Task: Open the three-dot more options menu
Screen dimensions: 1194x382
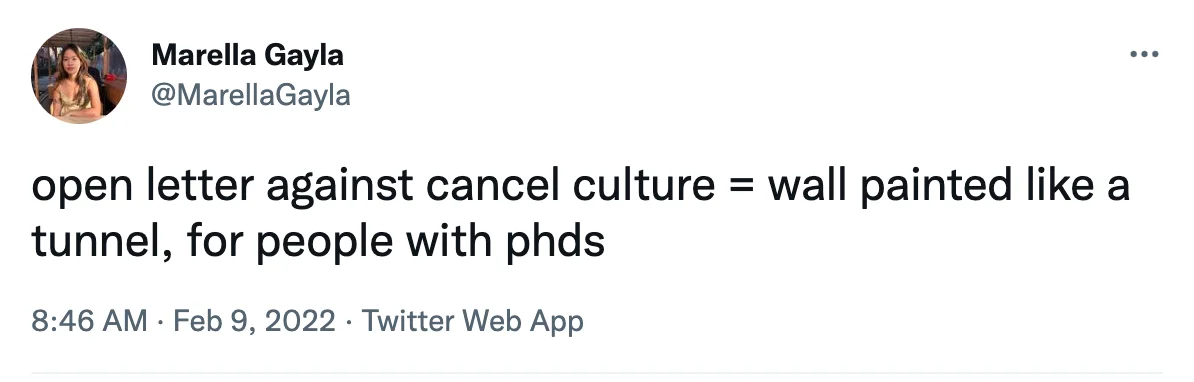Action: tap(1144, 54)
